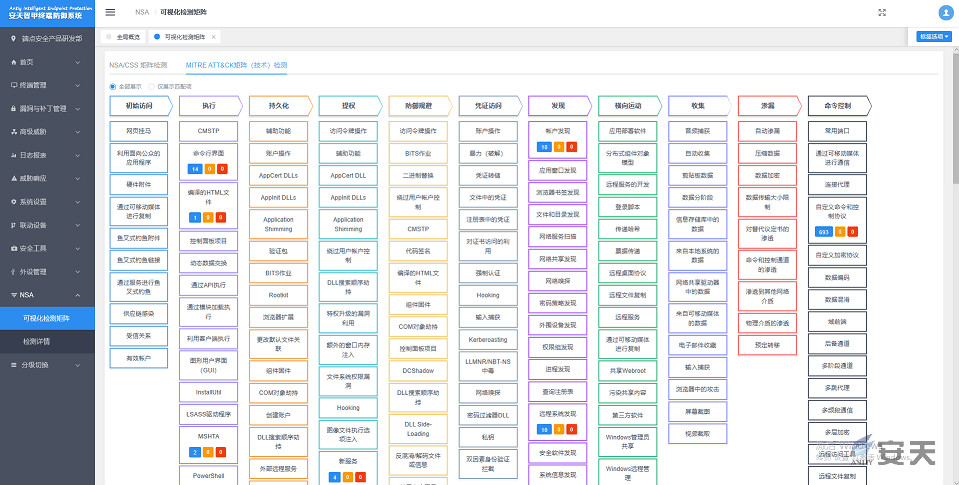Open the fullscreen toggle icon

point(882,12)
